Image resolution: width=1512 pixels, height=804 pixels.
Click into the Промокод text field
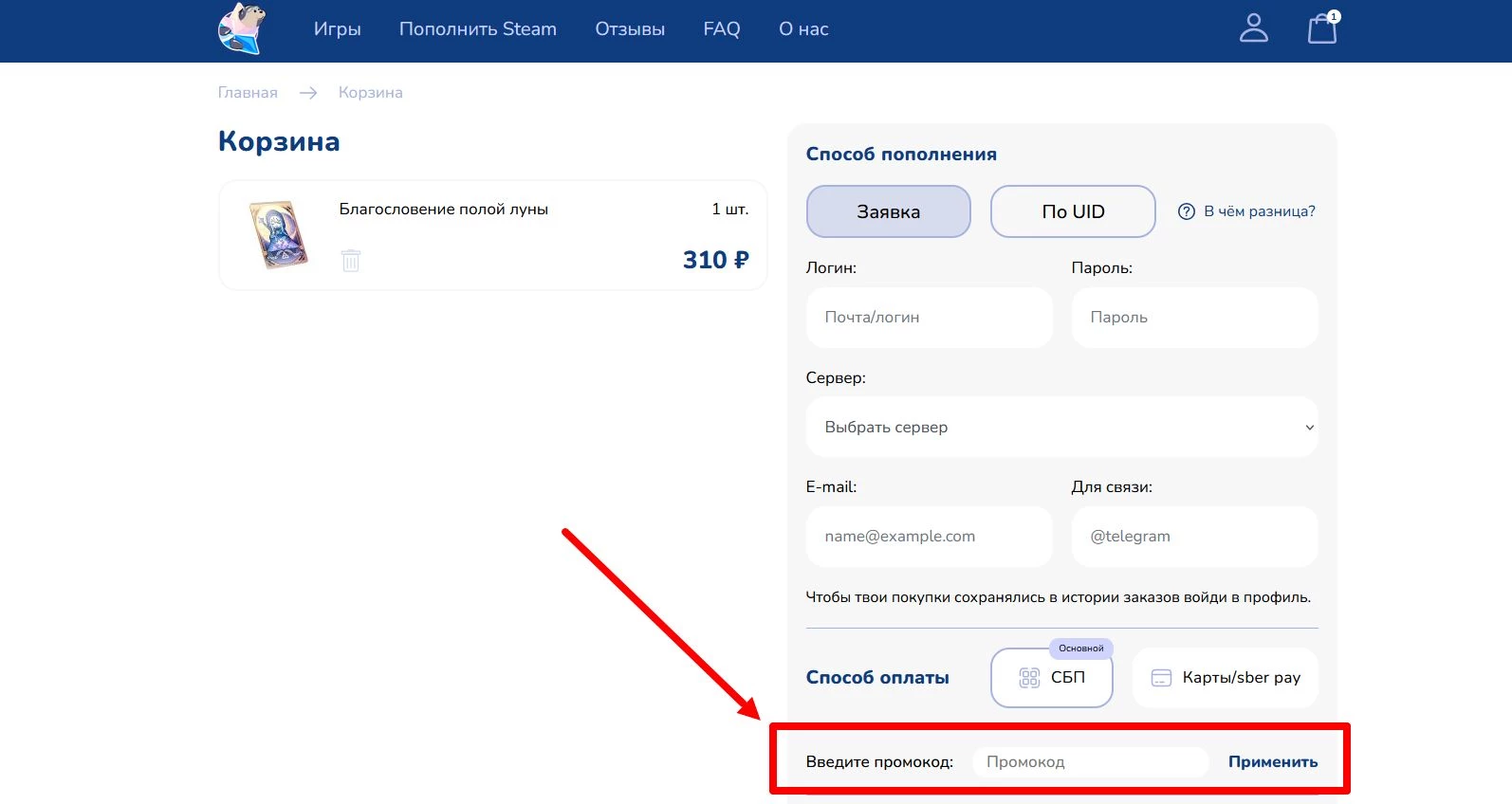click(1090, 762)
